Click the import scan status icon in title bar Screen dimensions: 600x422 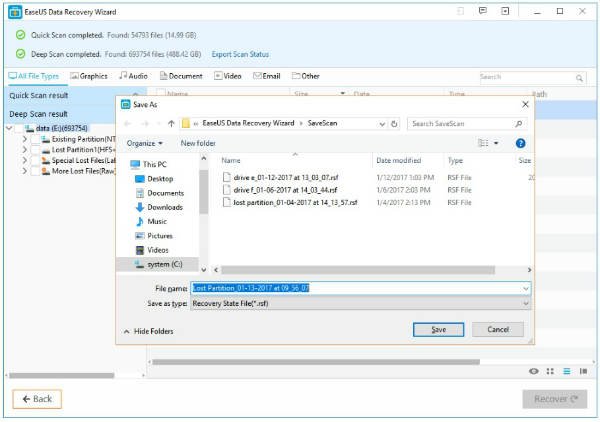pyautogui.click(x=505, y=11)
